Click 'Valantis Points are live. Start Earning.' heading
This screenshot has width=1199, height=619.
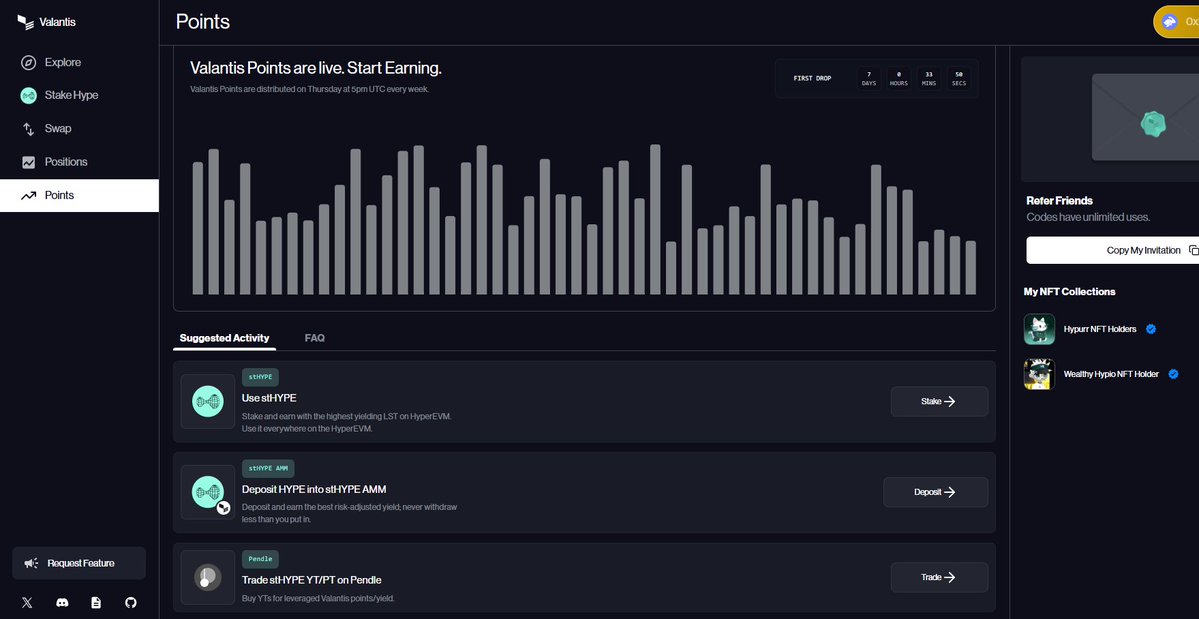[x=316, y=68]
